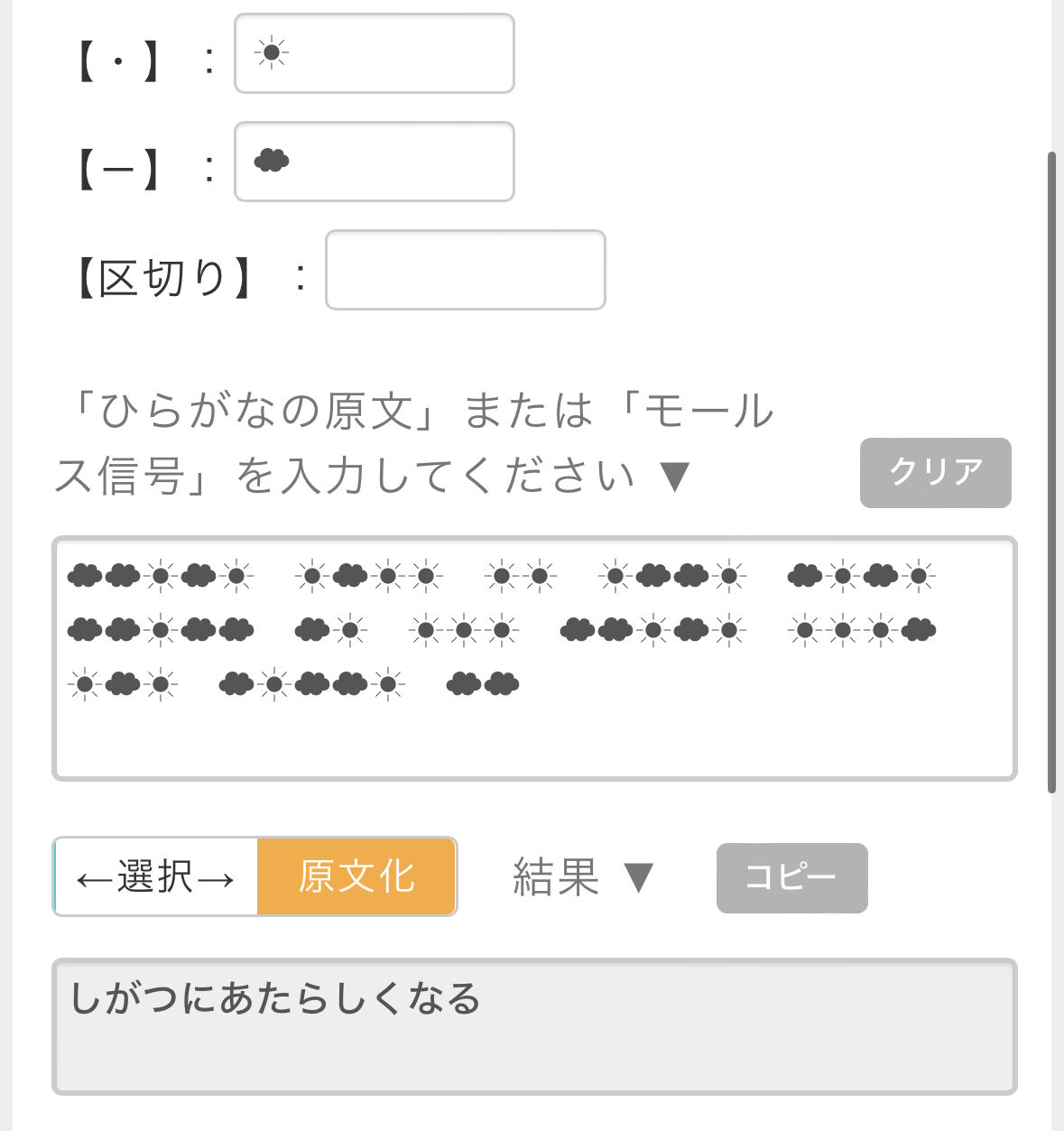The height and width of the screenshot is (1131, 1064).
Task: Click the result output box
Action: pyautogui.click(x=534, y=1026)
